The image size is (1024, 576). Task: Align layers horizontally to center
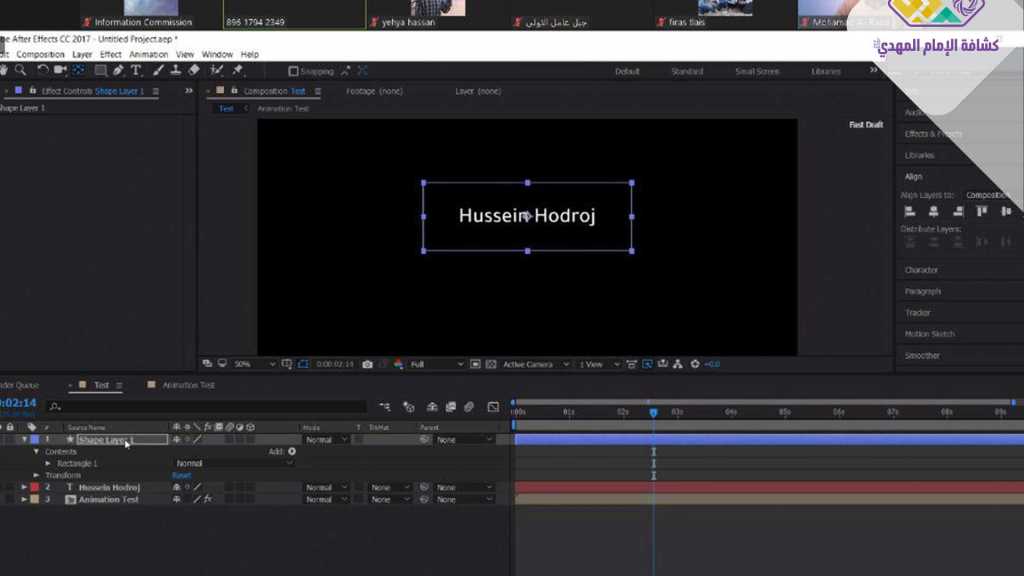pyautogui.click(x=934, y=212)
